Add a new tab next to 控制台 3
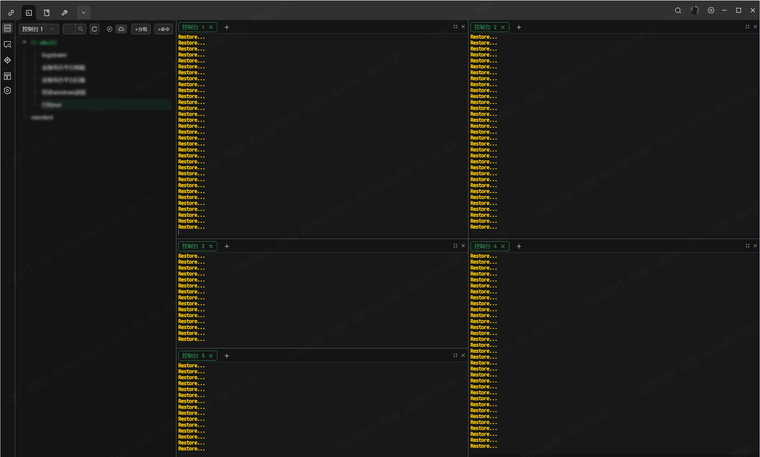This screenshot has width=760, height=457. pyautogui.click(x=226, y=246)
